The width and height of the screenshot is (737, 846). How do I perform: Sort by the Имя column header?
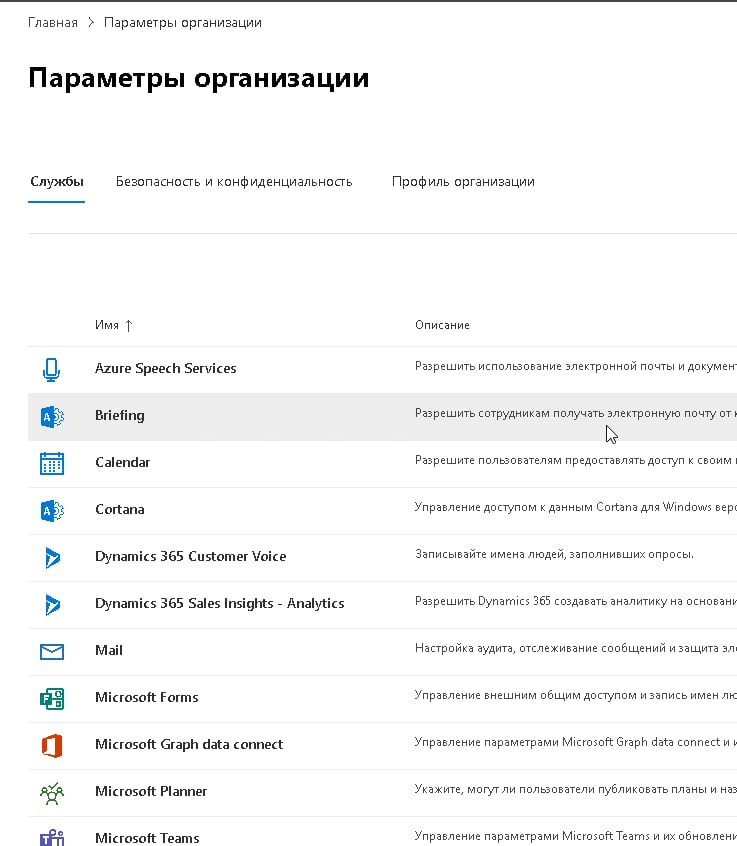pos(107,325)
